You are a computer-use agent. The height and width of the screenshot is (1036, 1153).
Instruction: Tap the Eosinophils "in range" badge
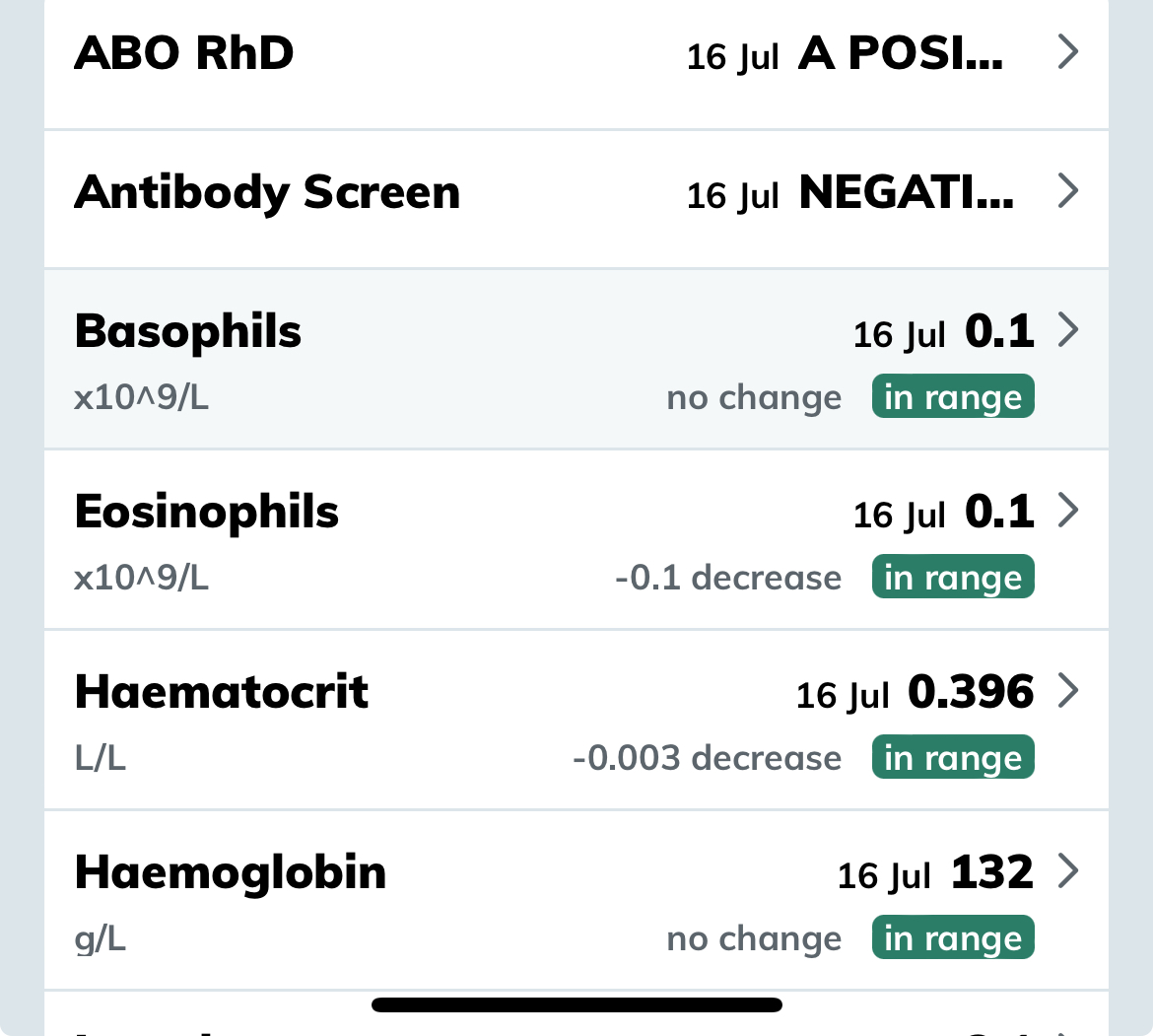coord(952,578)
